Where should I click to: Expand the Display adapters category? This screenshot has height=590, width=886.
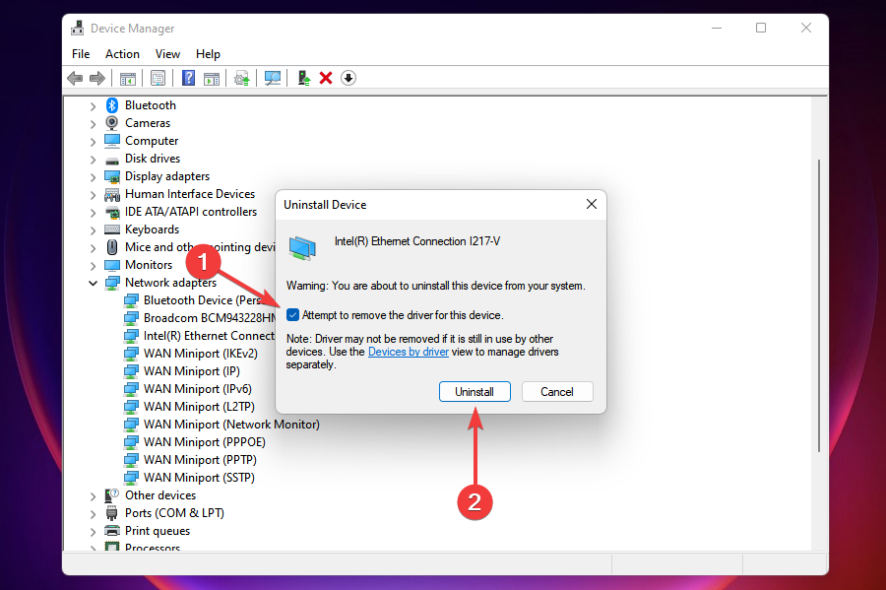[92, 176]
